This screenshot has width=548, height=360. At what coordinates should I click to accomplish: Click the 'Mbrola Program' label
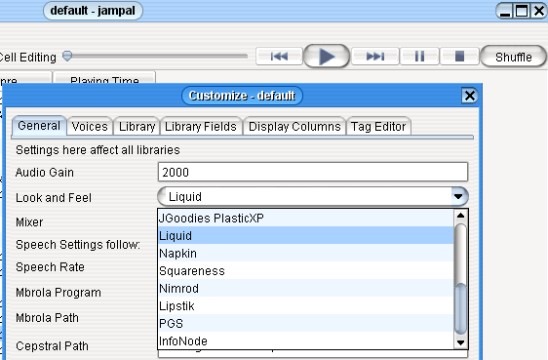pos(58,293)
